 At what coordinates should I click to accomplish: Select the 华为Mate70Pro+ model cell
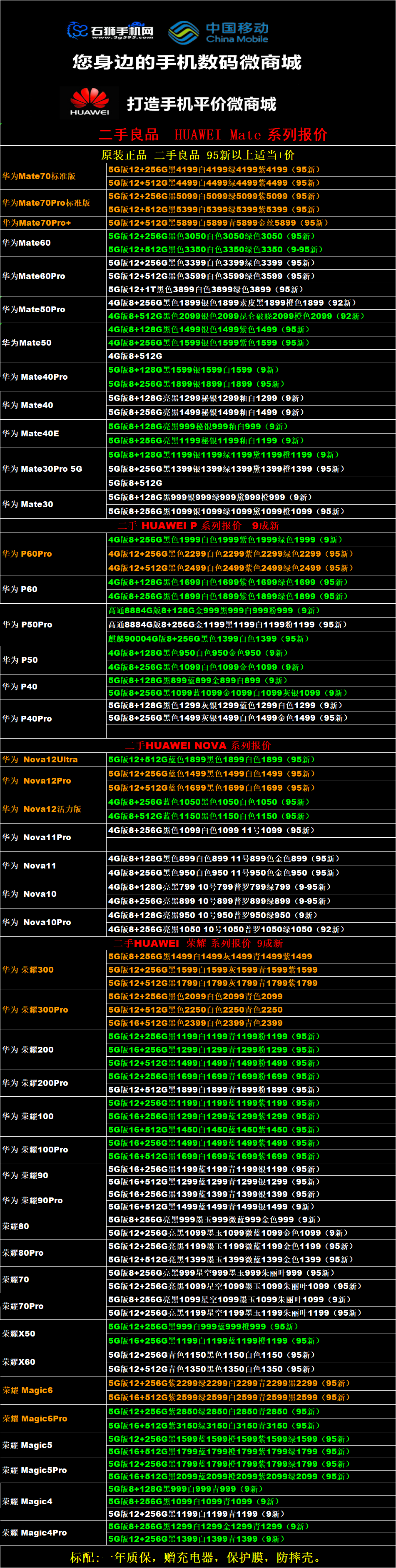53,223
